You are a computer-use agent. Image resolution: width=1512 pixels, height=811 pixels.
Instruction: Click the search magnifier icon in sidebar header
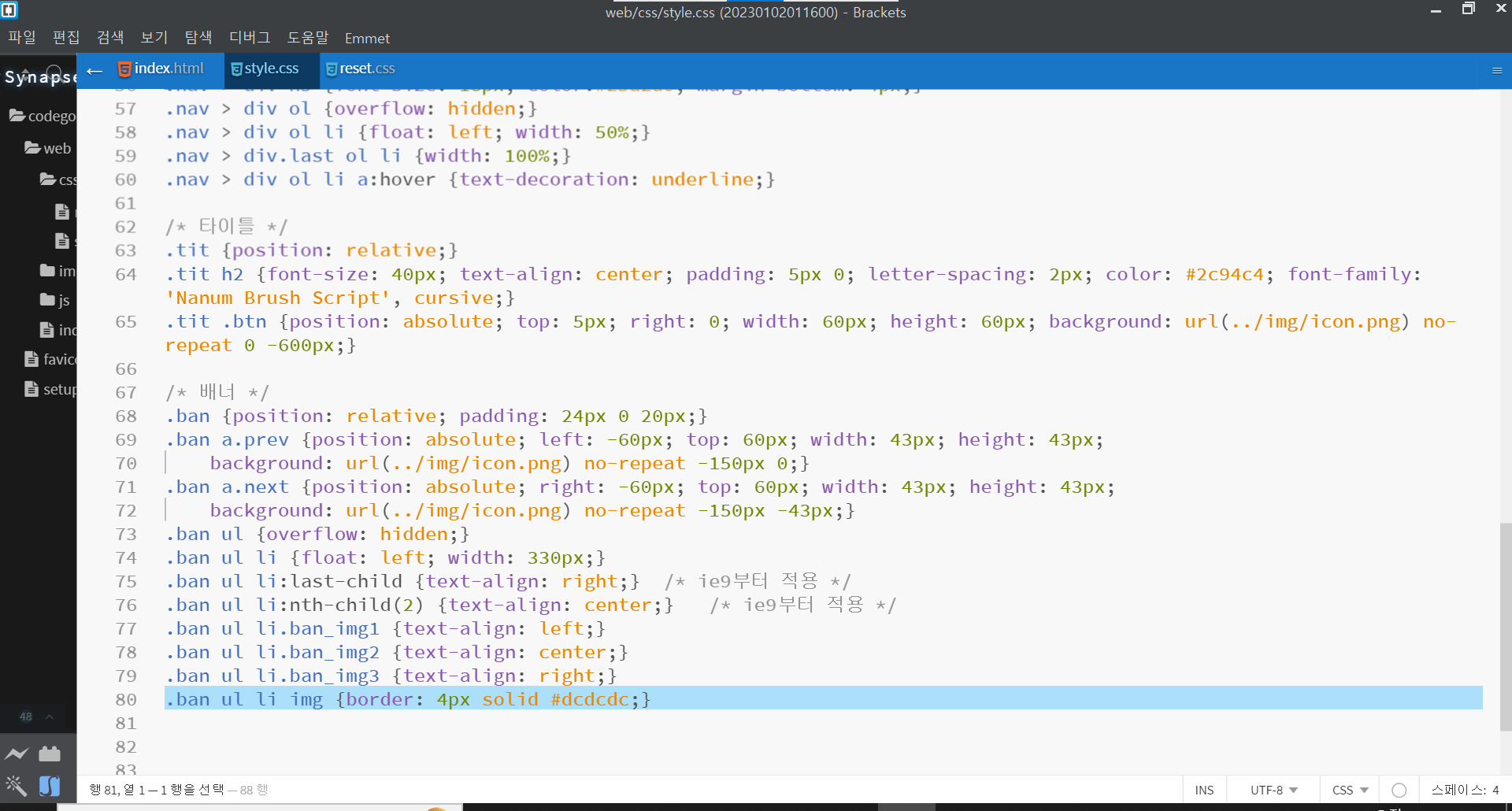54,73
